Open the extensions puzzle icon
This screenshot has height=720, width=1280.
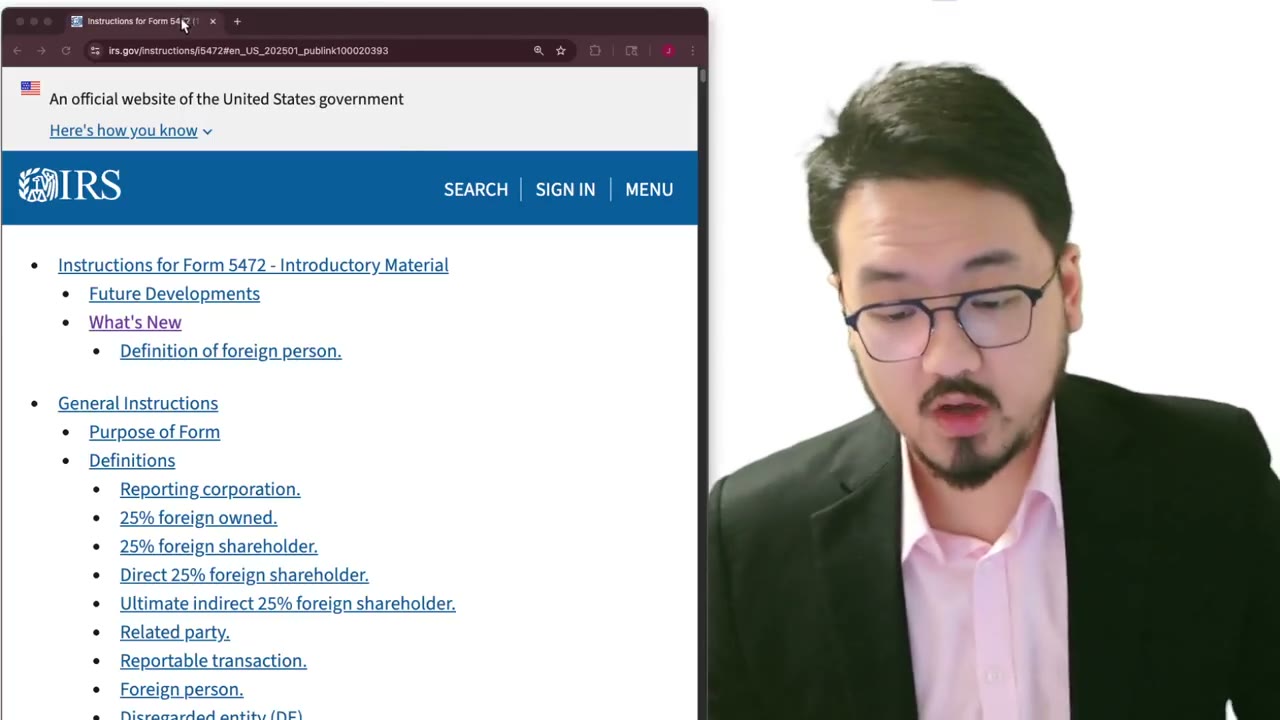(x=595, y=50)
